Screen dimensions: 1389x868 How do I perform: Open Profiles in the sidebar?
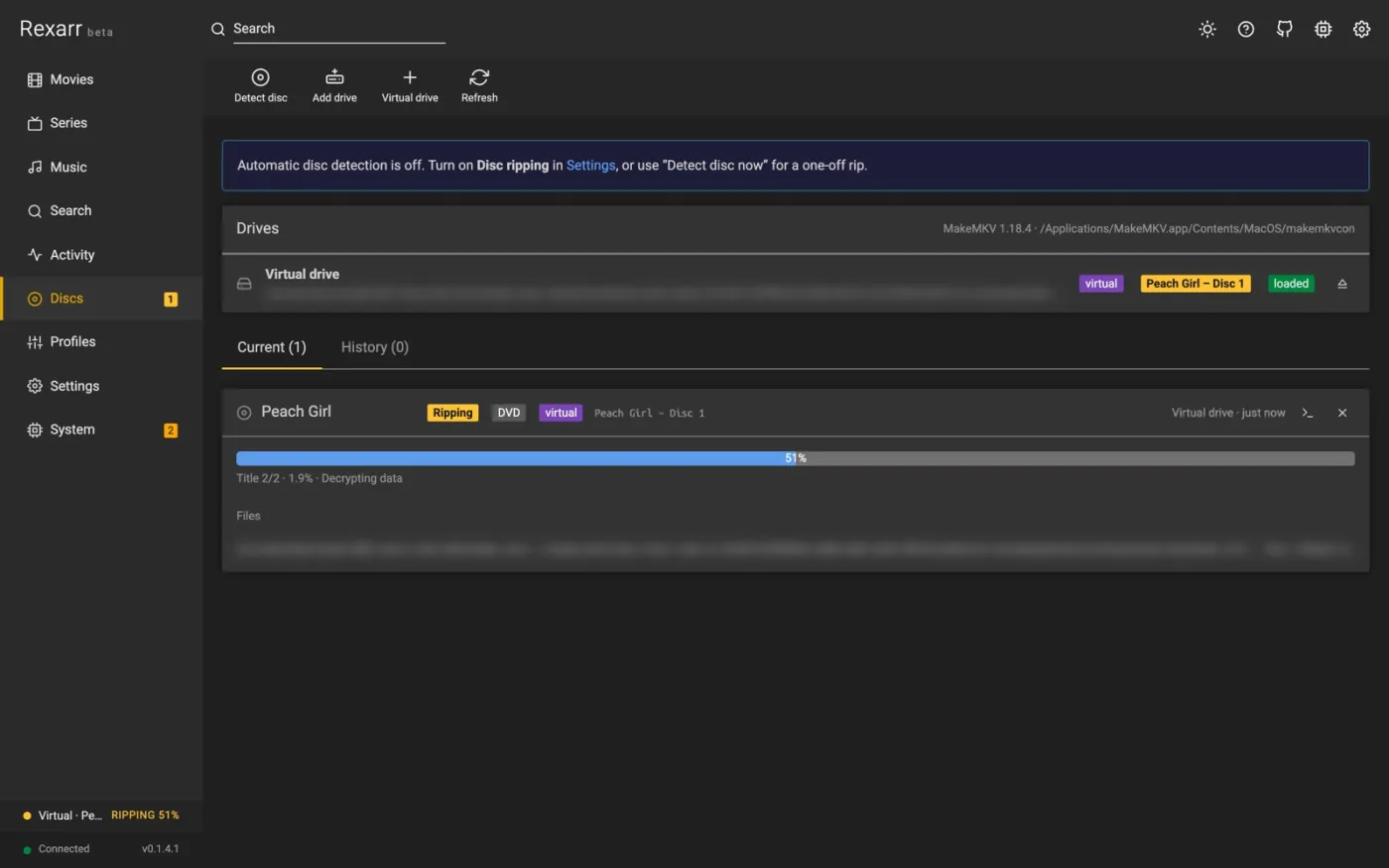[101, 341]
